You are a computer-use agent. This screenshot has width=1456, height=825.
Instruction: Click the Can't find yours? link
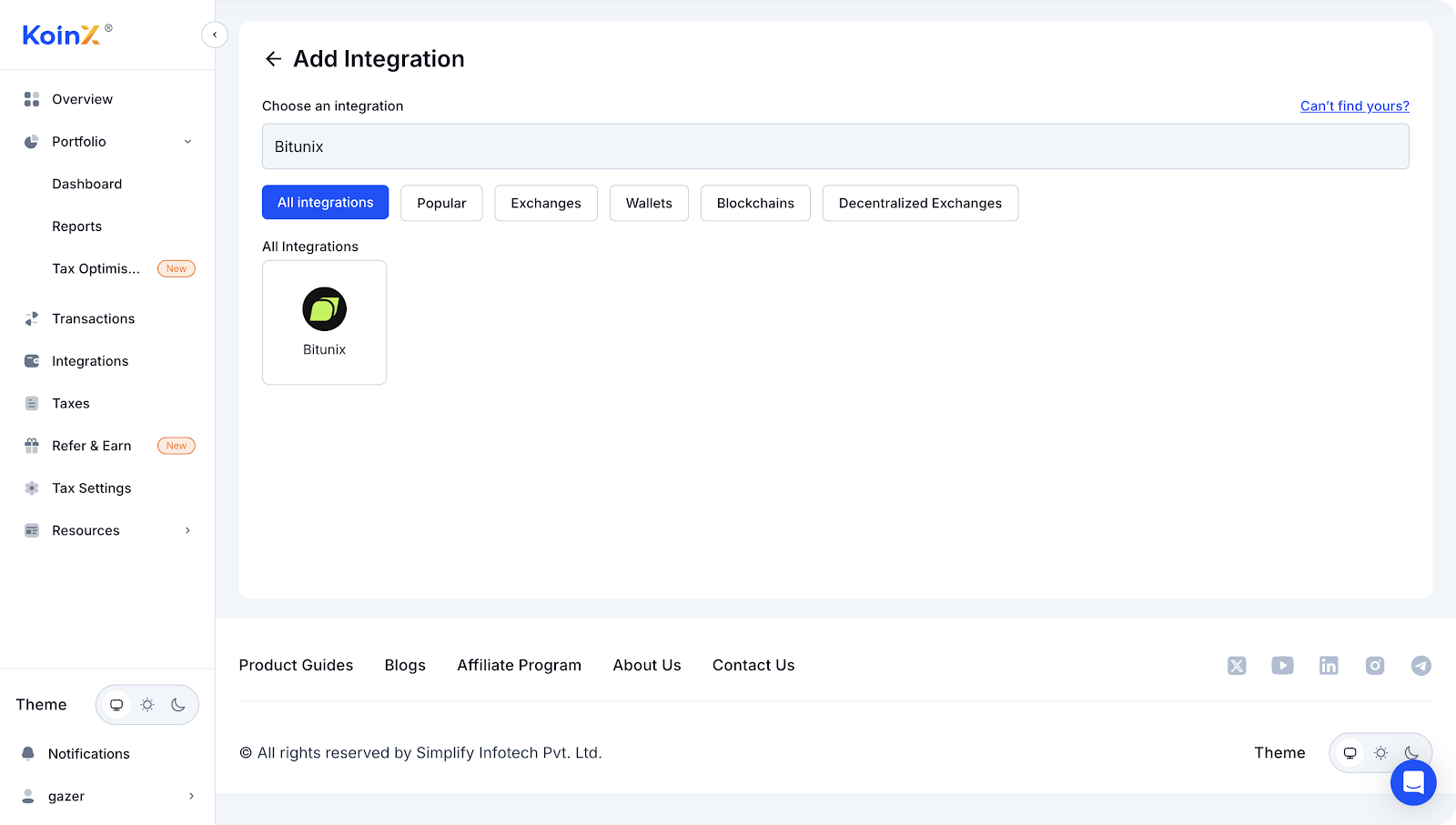click(x=1354, y=106)
